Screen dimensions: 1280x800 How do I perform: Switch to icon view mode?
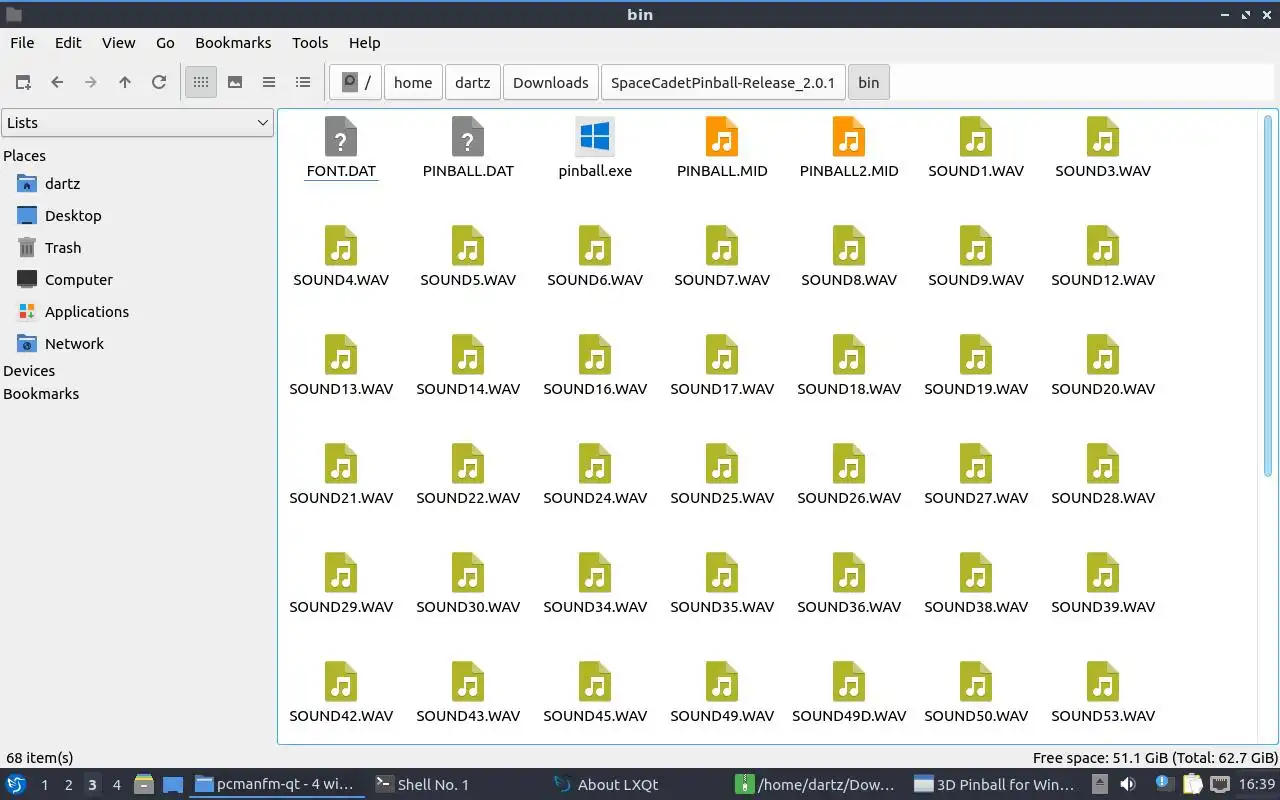click(x=201, y=83)
